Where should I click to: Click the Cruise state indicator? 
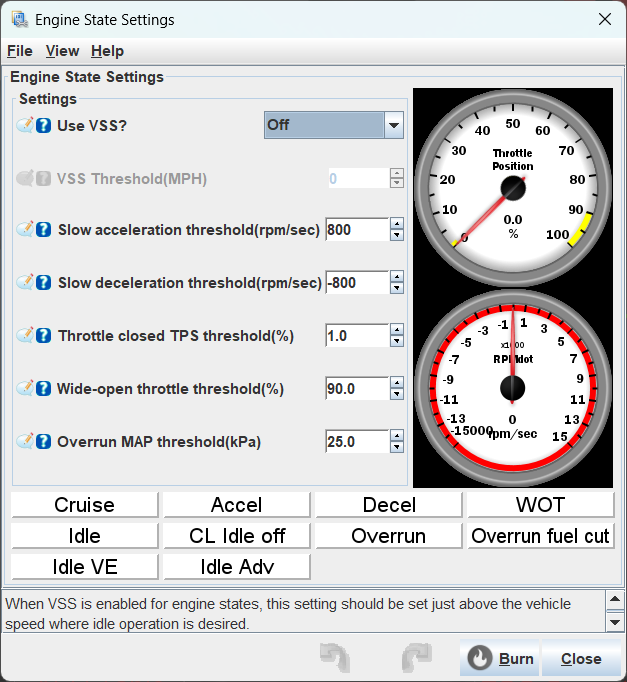(x=85, y=505)
